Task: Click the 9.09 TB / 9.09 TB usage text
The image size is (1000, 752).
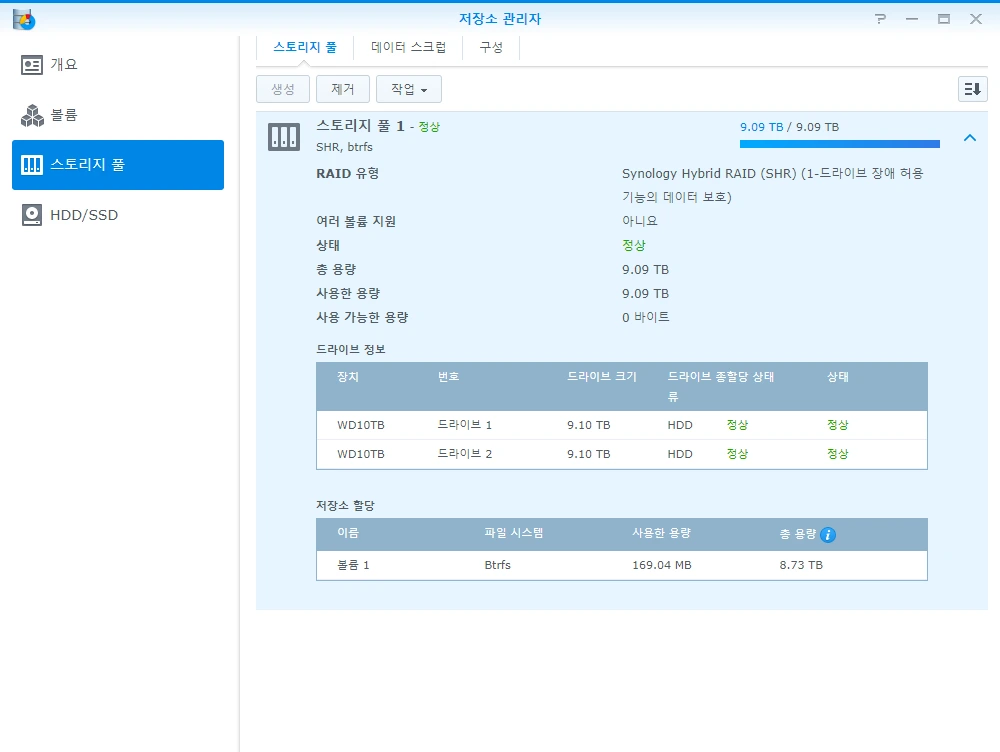Action: (x=789, y=127)
